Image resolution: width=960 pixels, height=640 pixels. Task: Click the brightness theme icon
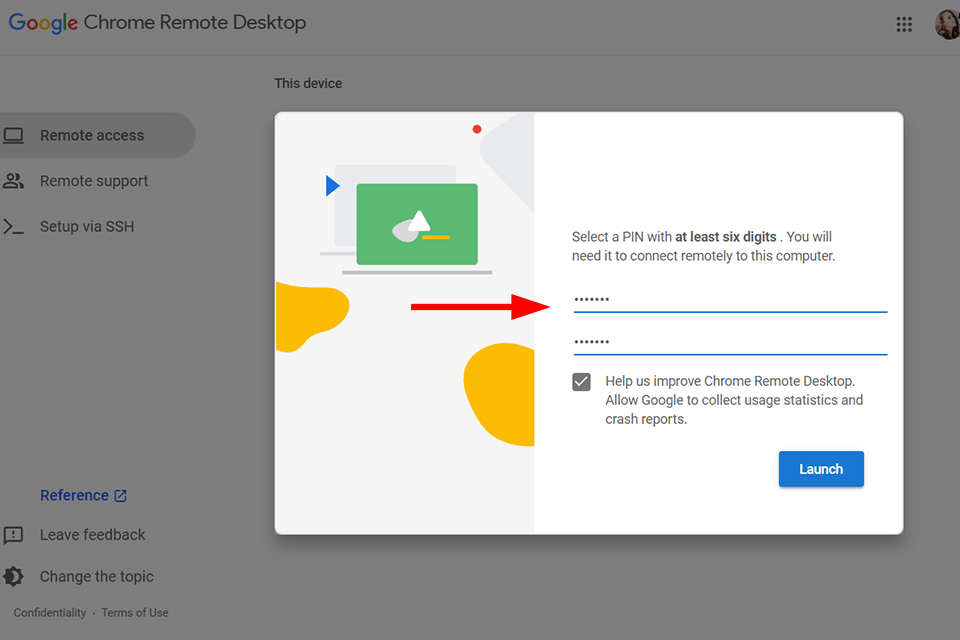click(x=13, y=576)
